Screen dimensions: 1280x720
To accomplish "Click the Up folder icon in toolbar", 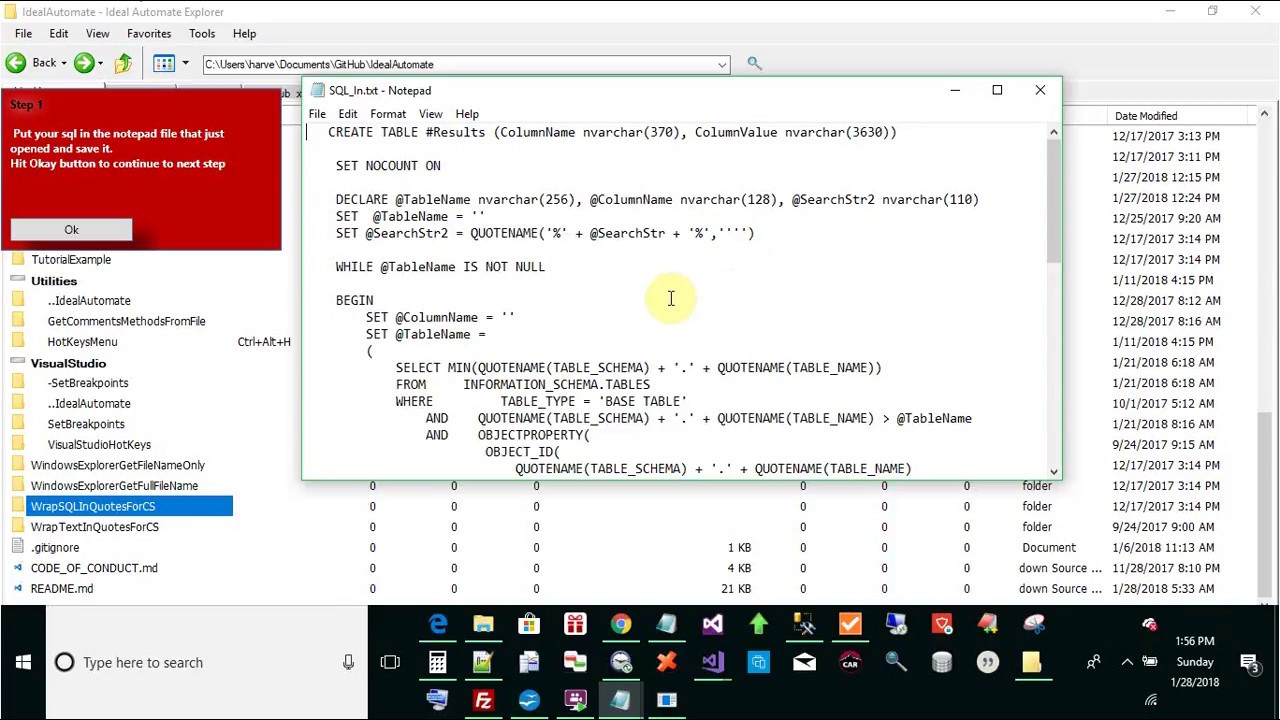I will coord(123,64).
